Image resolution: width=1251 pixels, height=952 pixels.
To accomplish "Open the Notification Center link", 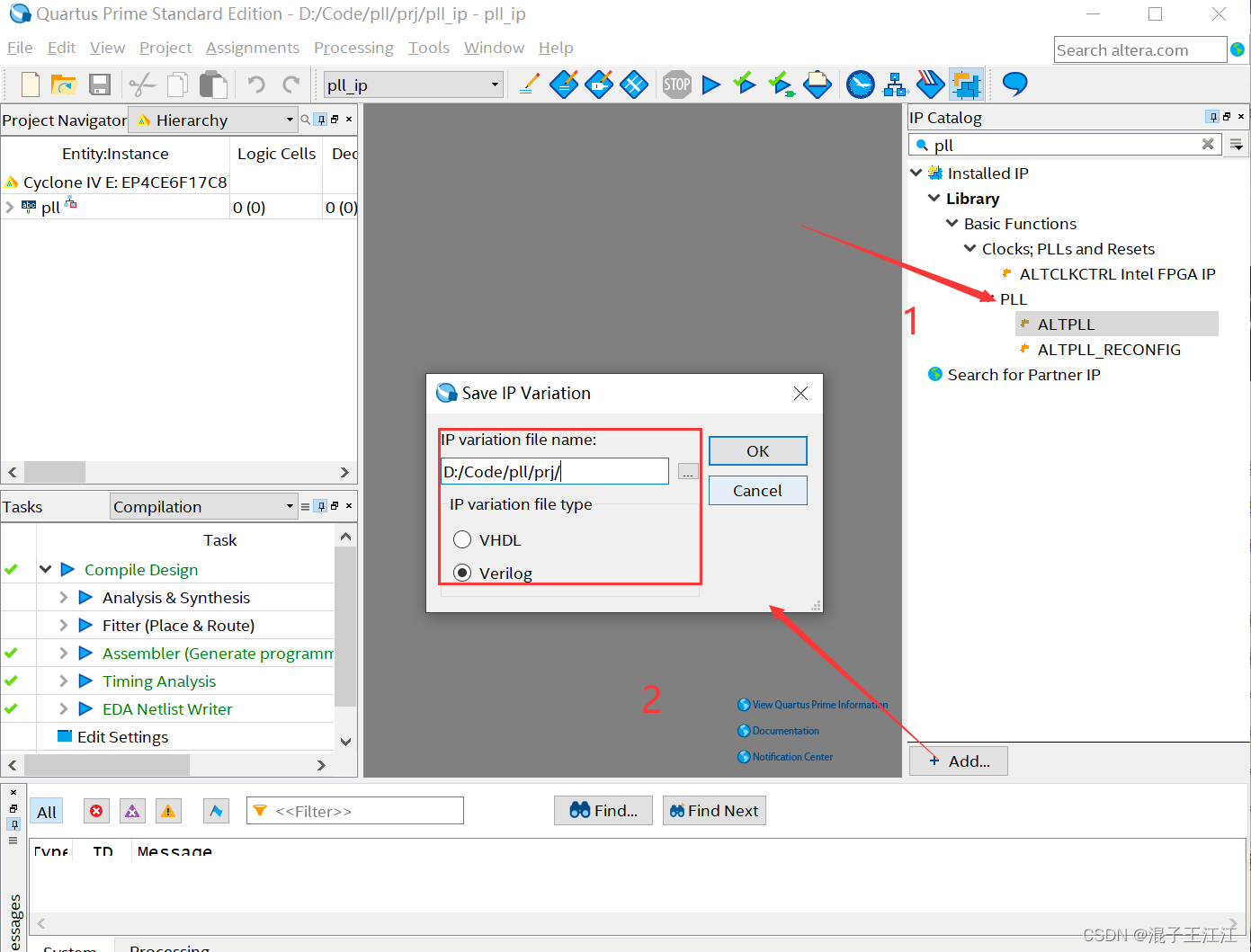I will click(x=785, y=757).
